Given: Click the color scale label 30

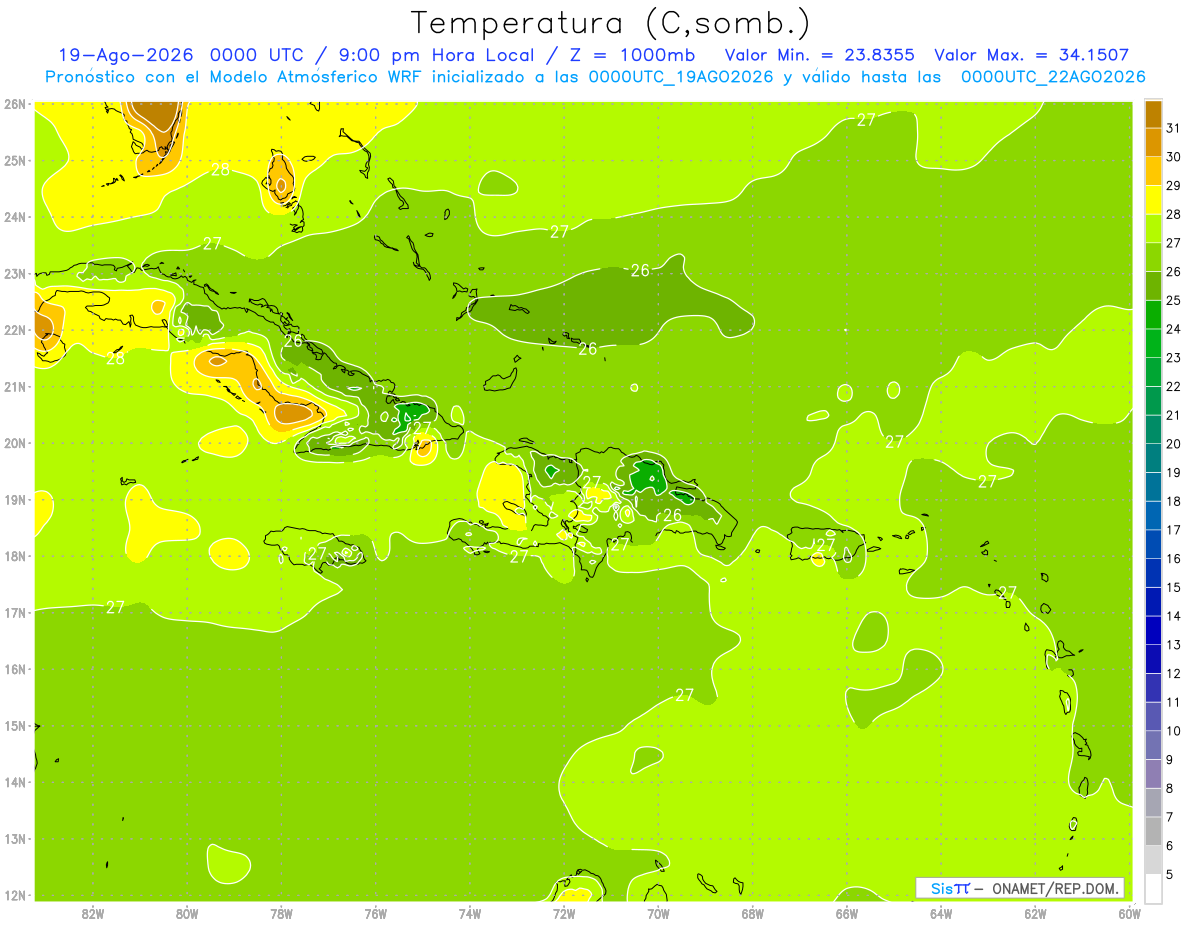Looking at the screenshot, I should (x=1174, y=157).
